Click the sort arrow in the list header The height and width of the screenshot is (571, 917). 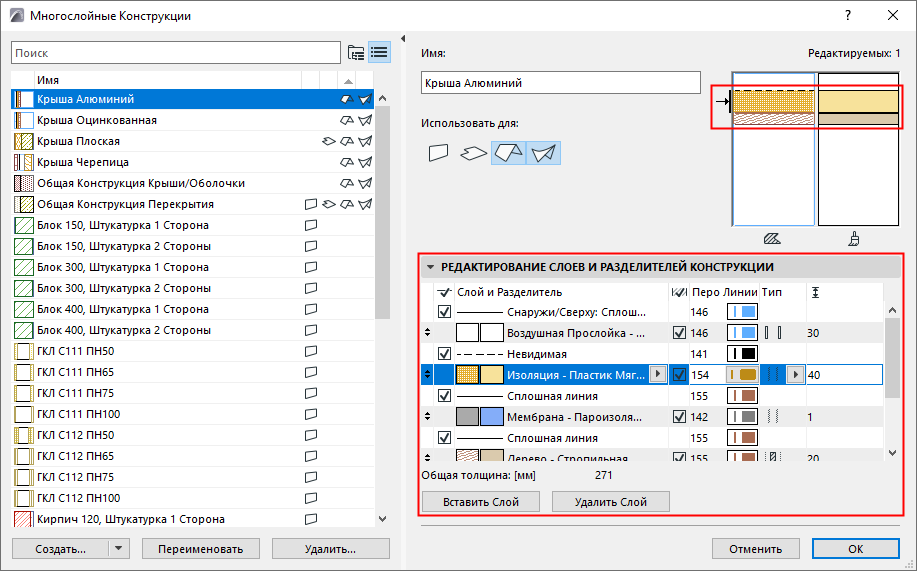tap(348, 81)
